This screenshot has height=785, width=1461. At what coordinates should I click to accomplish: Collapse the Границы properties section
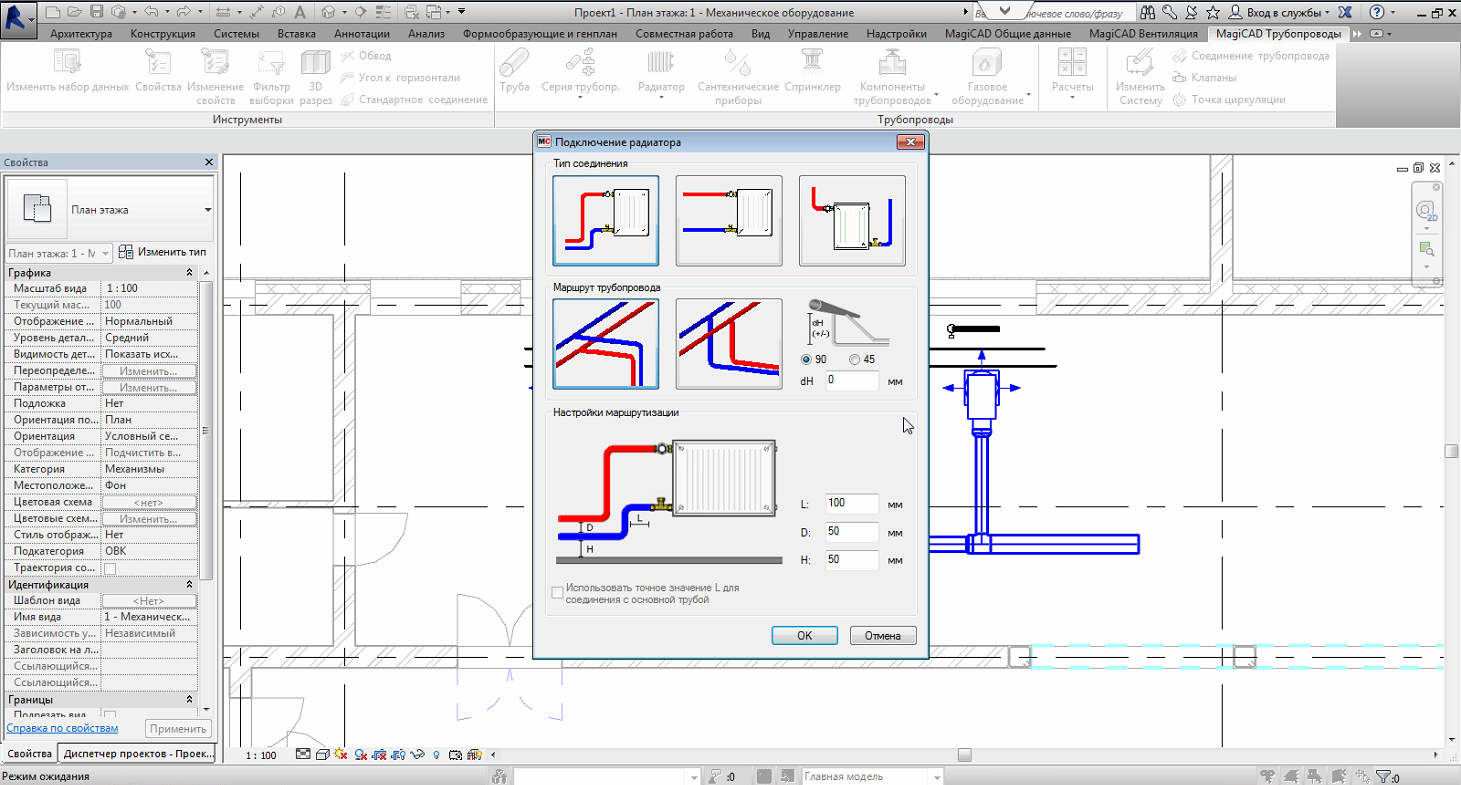point(190,700)
